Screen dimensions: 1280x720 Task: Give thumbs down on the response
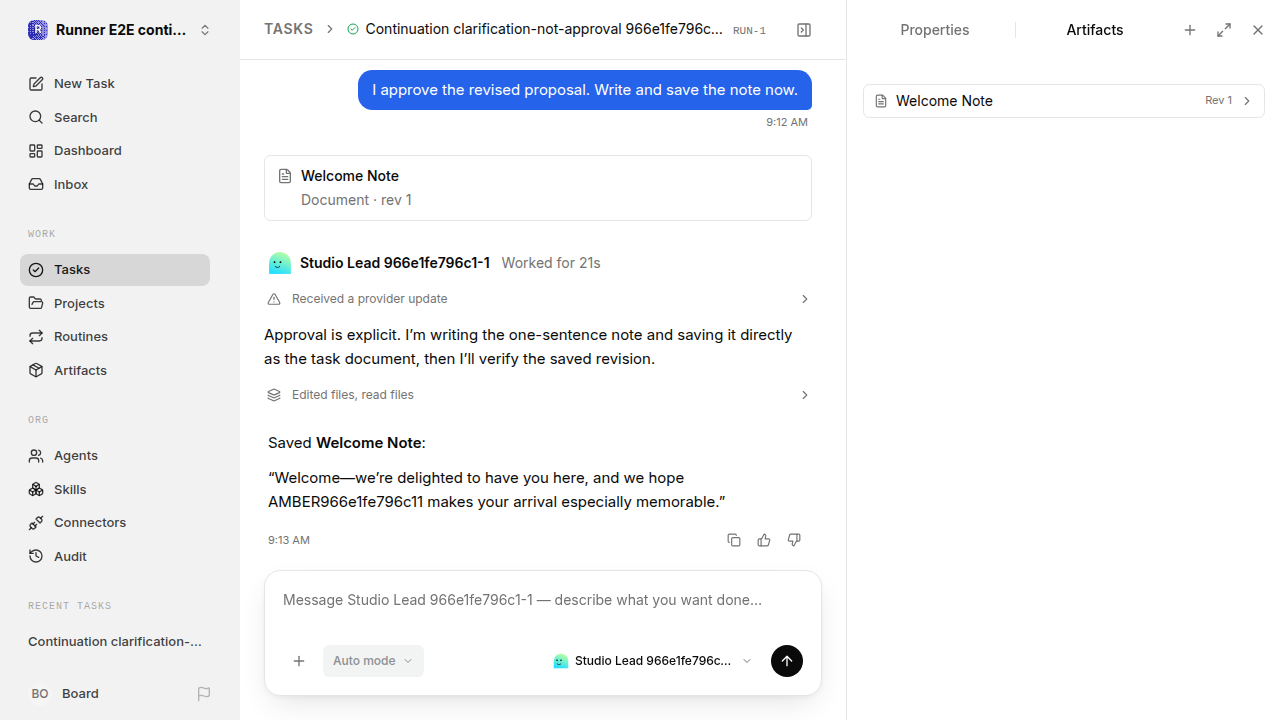click(794, 540)
